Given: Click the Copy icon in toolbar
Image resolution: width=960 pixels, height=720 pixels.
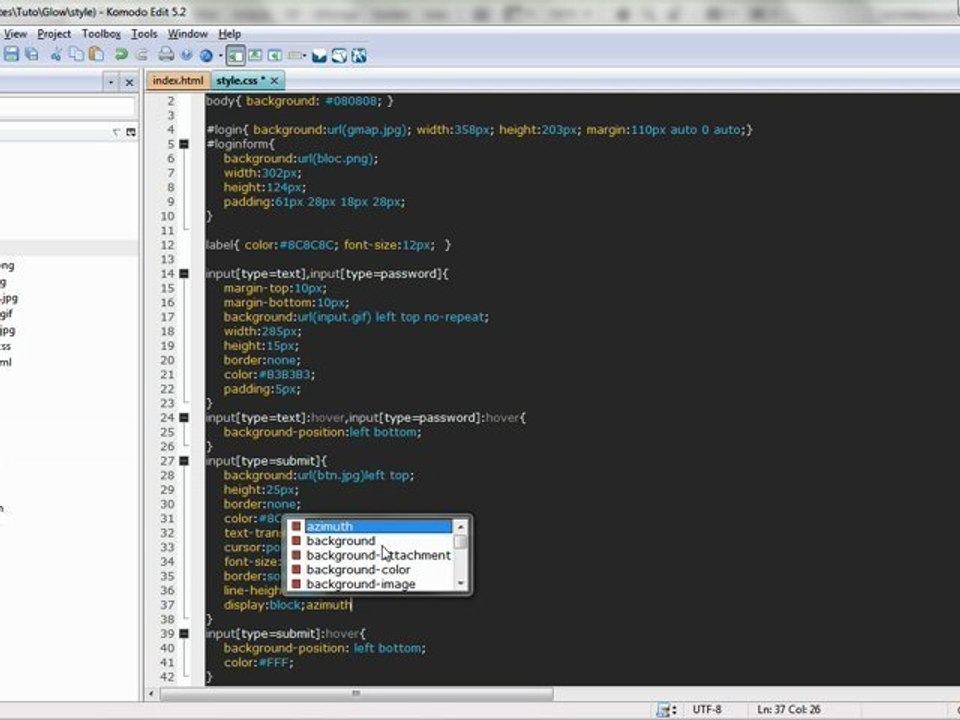Looking at the screenshot, I should pos(77,55).
